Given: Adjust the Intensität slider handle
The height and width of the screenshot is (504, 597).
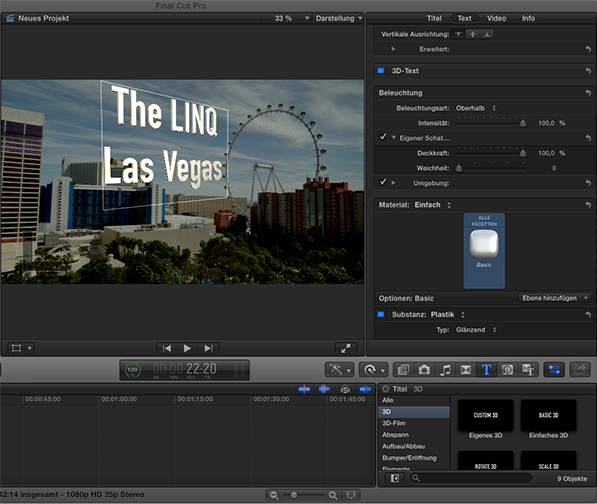Looking at the screenshot, I should coord(523,123).
